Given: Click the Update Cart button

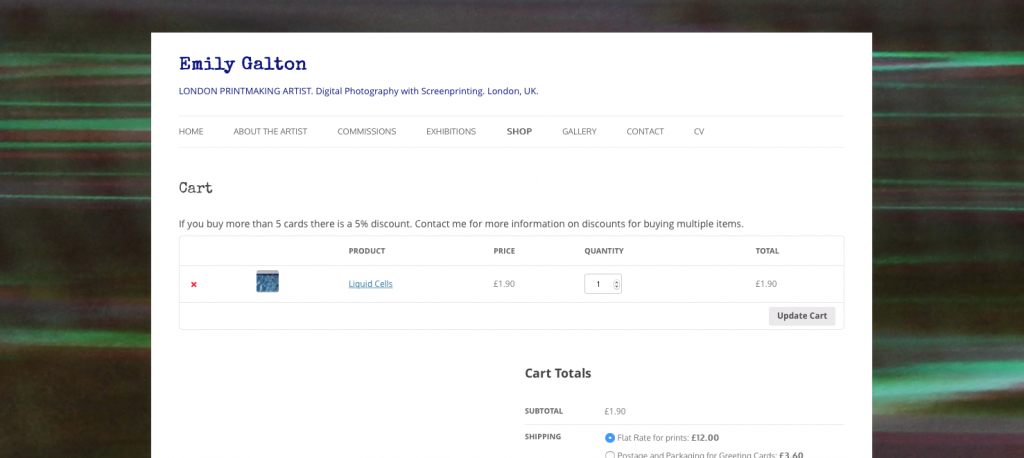Looking at the screenshot, I should point(801,316).
